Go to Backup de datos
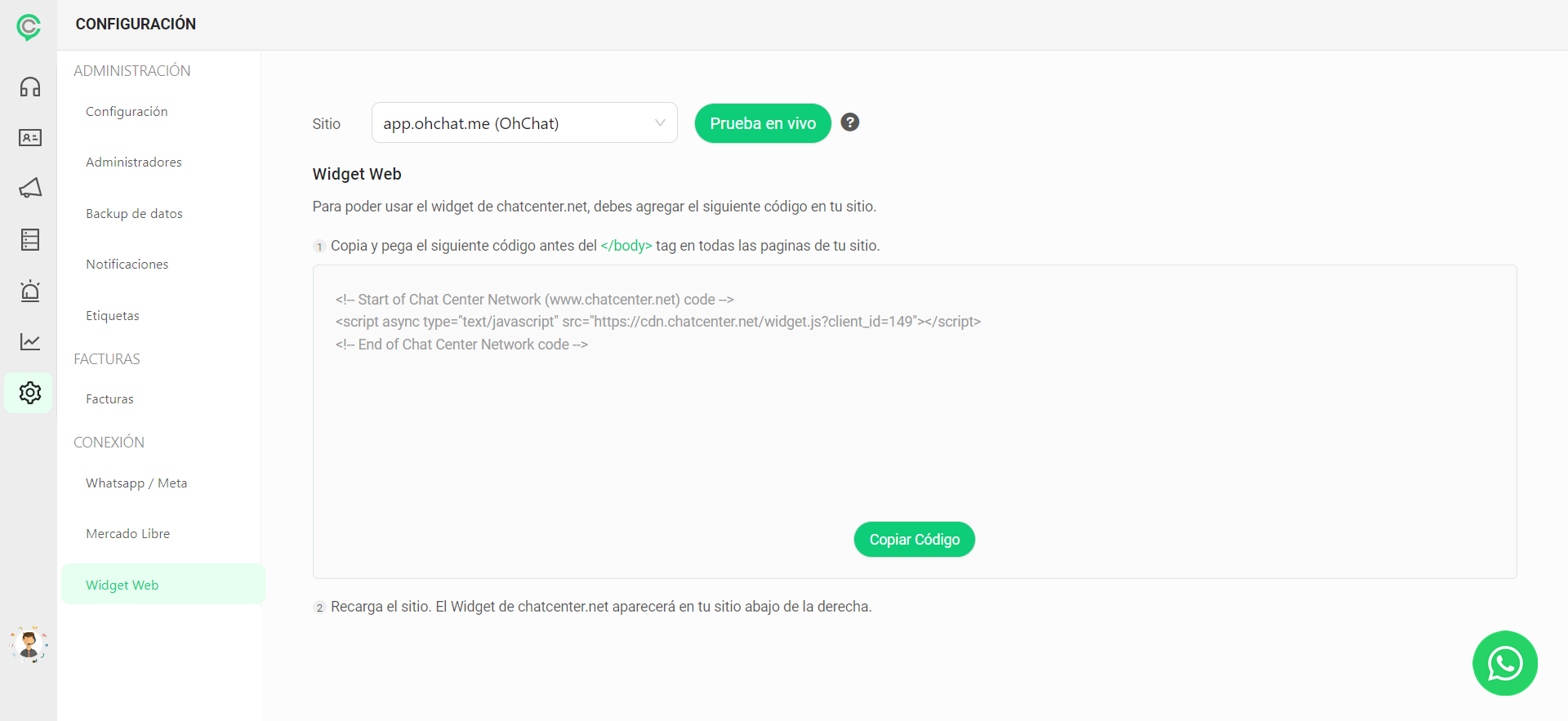1568x721 pixels. (134, 214)
